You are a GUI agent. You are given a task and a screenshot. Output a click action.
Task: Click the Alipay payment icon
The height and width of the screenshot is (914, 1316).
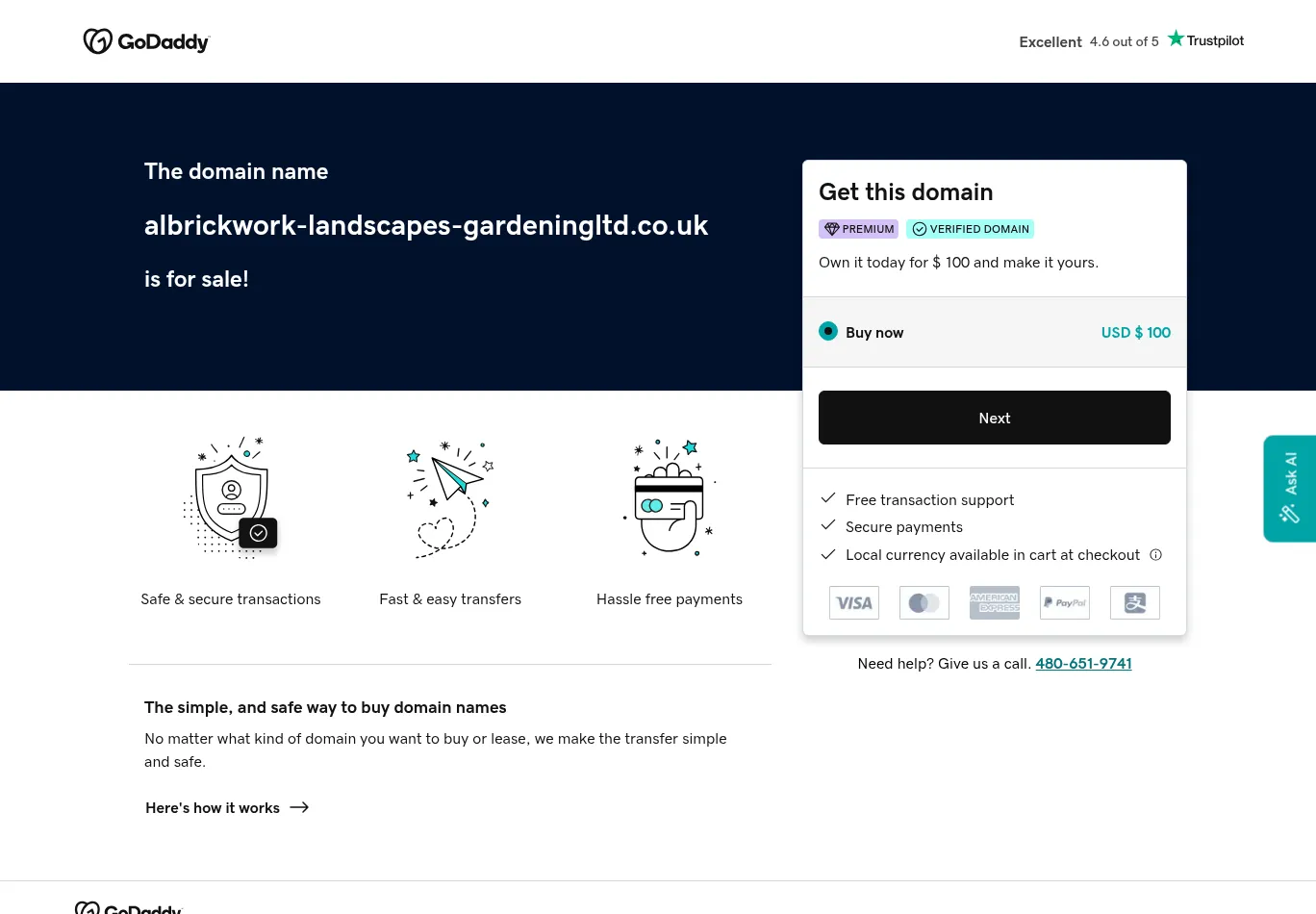tap(1135, 603)
